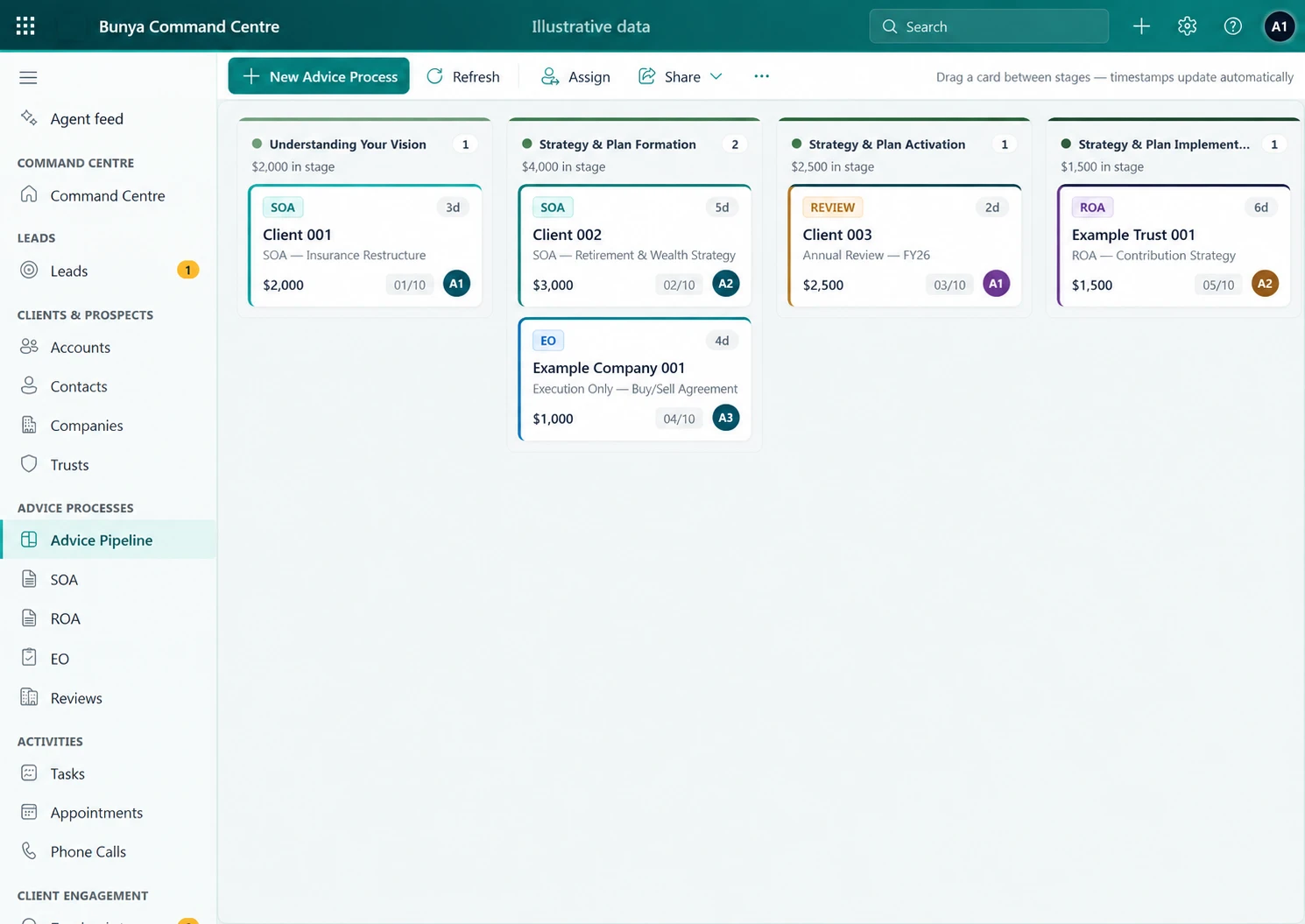Open the Example Company 001 card
The width and height of the screenshot is (1305, 924).
point(635,378)
